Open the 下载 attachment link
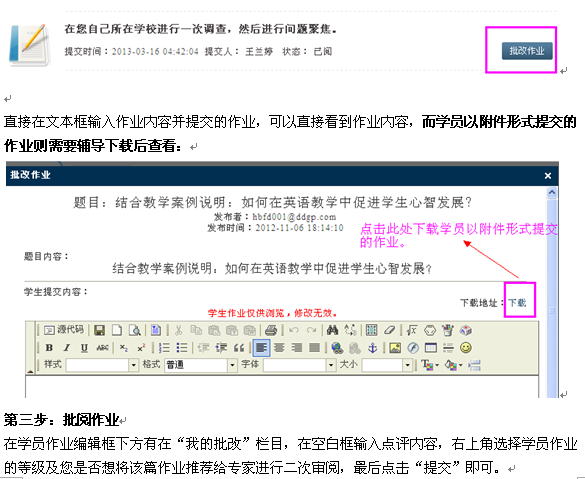This screenshot has height=479, width=585. pos(517,302)
